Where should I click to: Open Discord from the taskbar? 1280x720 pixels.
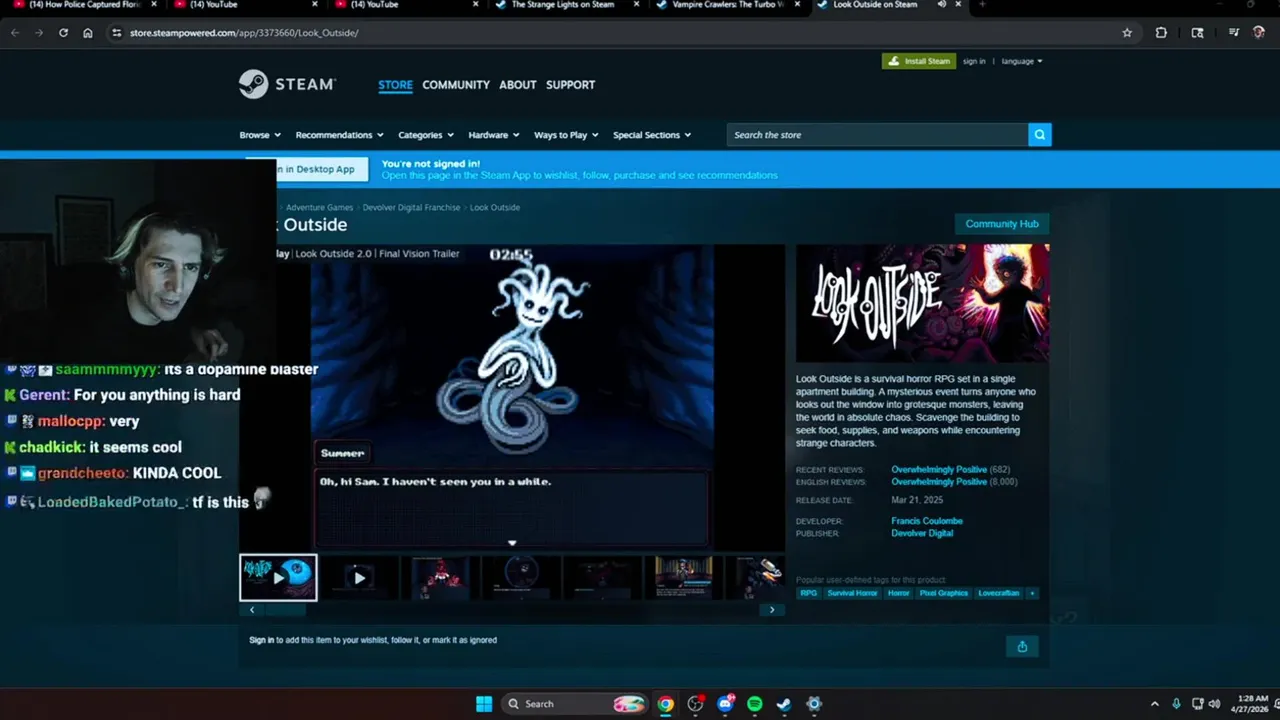click(725, 704)
